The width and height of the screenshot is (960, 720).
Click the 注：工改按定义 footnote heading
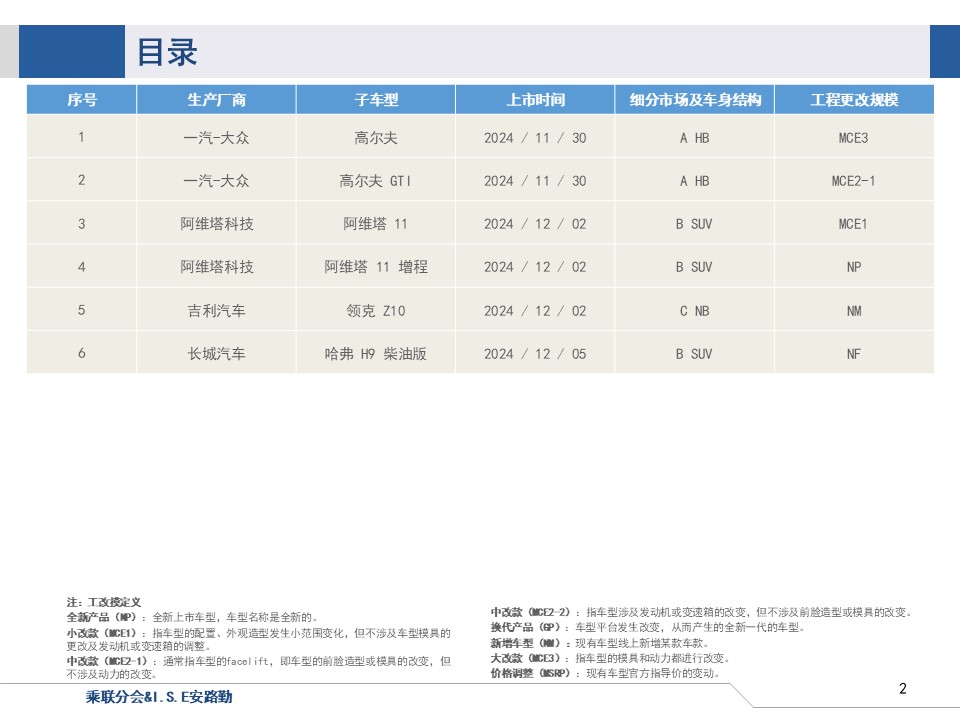(103, 602)
